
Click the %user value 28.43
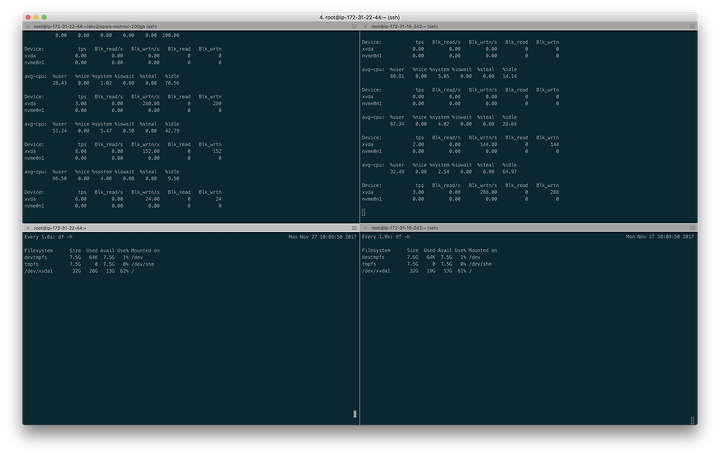pyautogui.click(x=60, y=83)
